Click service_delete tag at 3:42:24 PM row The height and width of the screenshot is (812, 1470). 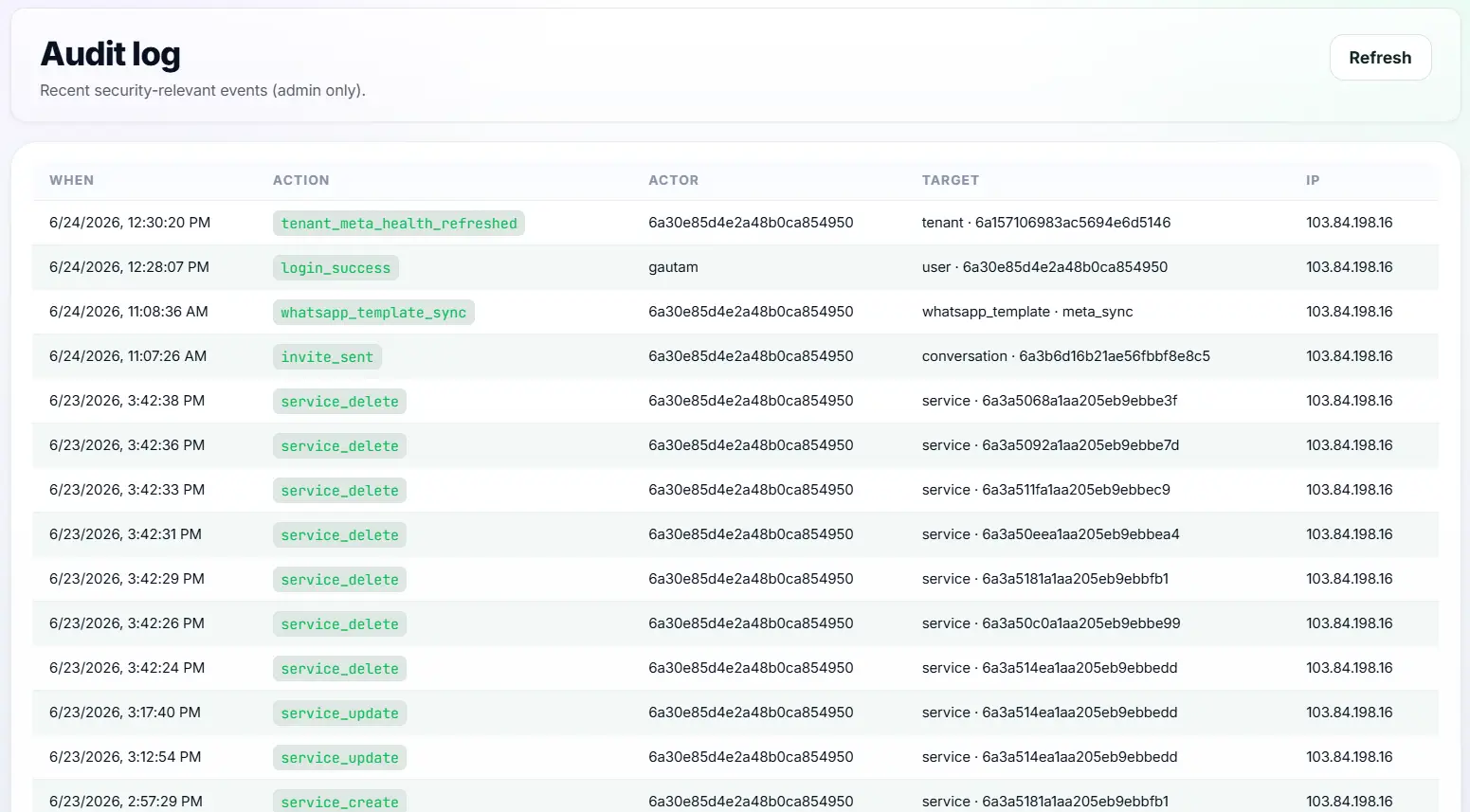339,669
